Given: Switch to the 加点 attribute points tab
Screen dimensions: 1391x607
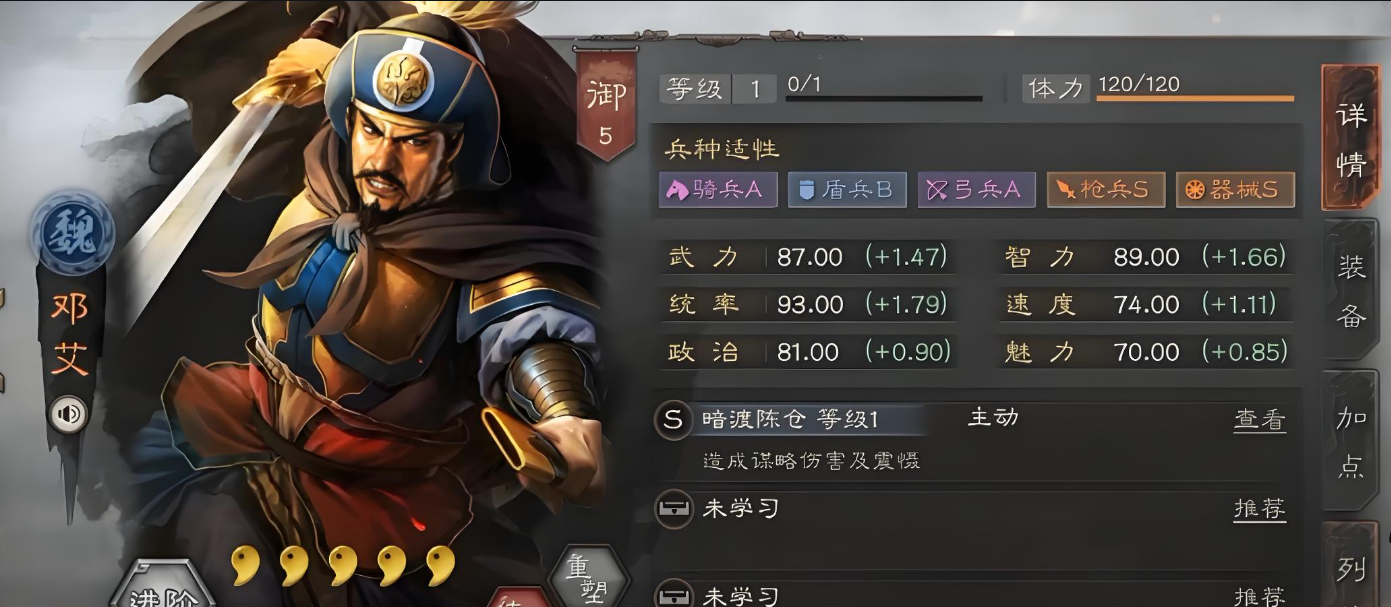Looking at the screenshot, I should (x=1351, y=441).
